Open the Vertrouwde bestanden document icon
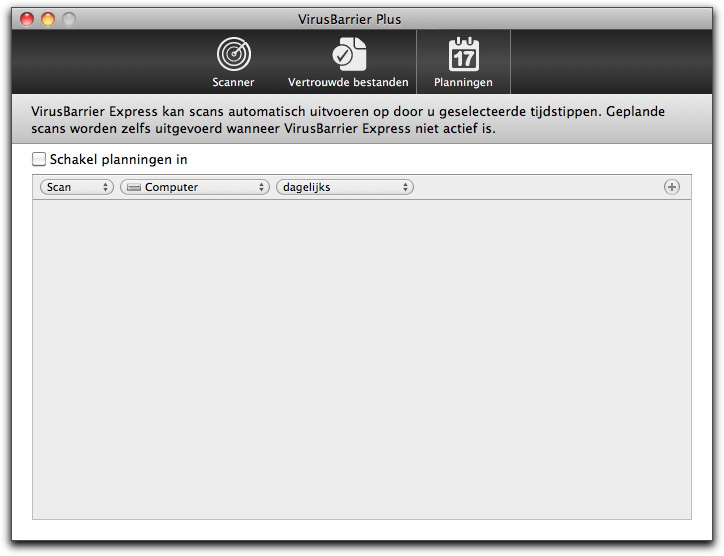The height and width of the screenshot is (556, 724). pyautogui.click(x=349, y=54)
